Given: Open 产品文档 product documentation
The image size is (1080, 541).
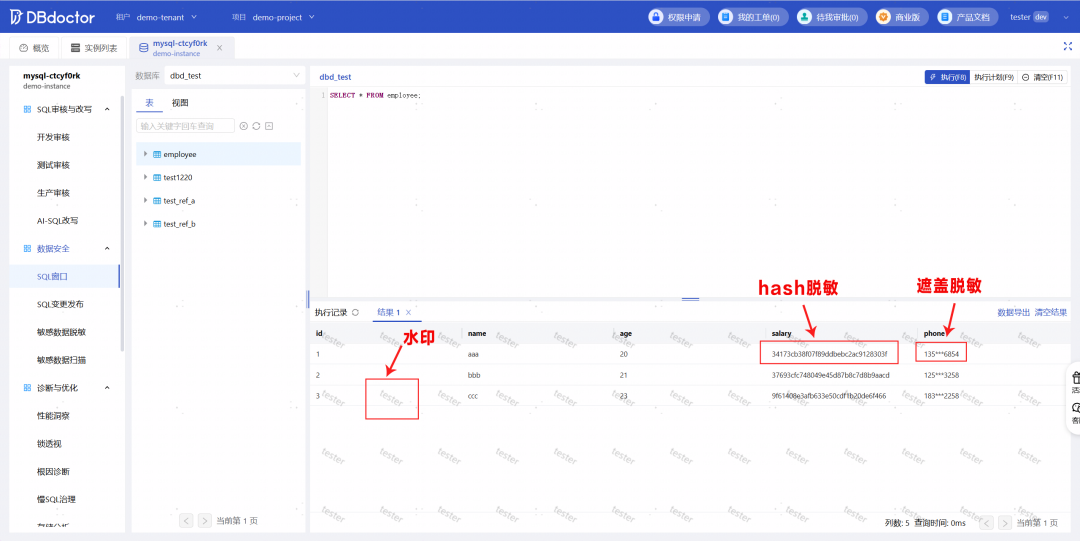Looking at the screenshot, I should click(967, 17).
